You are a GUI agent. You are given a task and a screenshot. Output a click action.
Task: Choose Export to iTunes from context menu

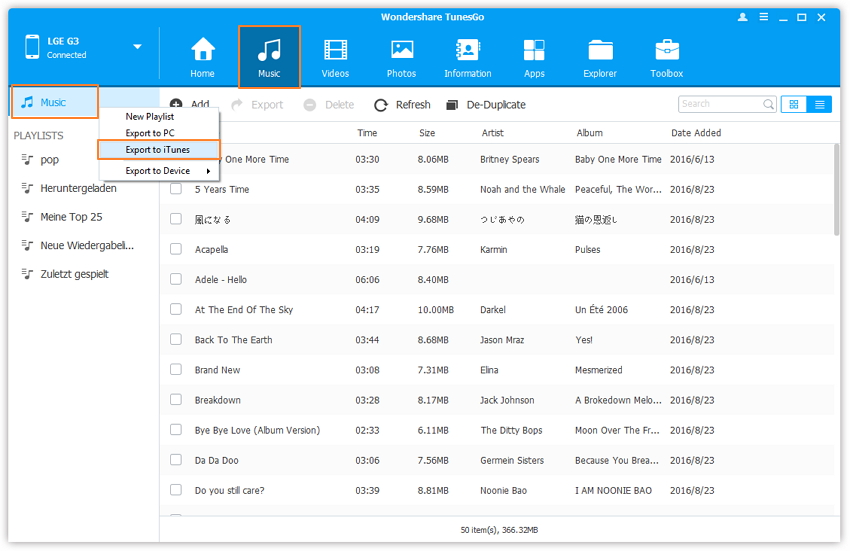coord(158,150)
